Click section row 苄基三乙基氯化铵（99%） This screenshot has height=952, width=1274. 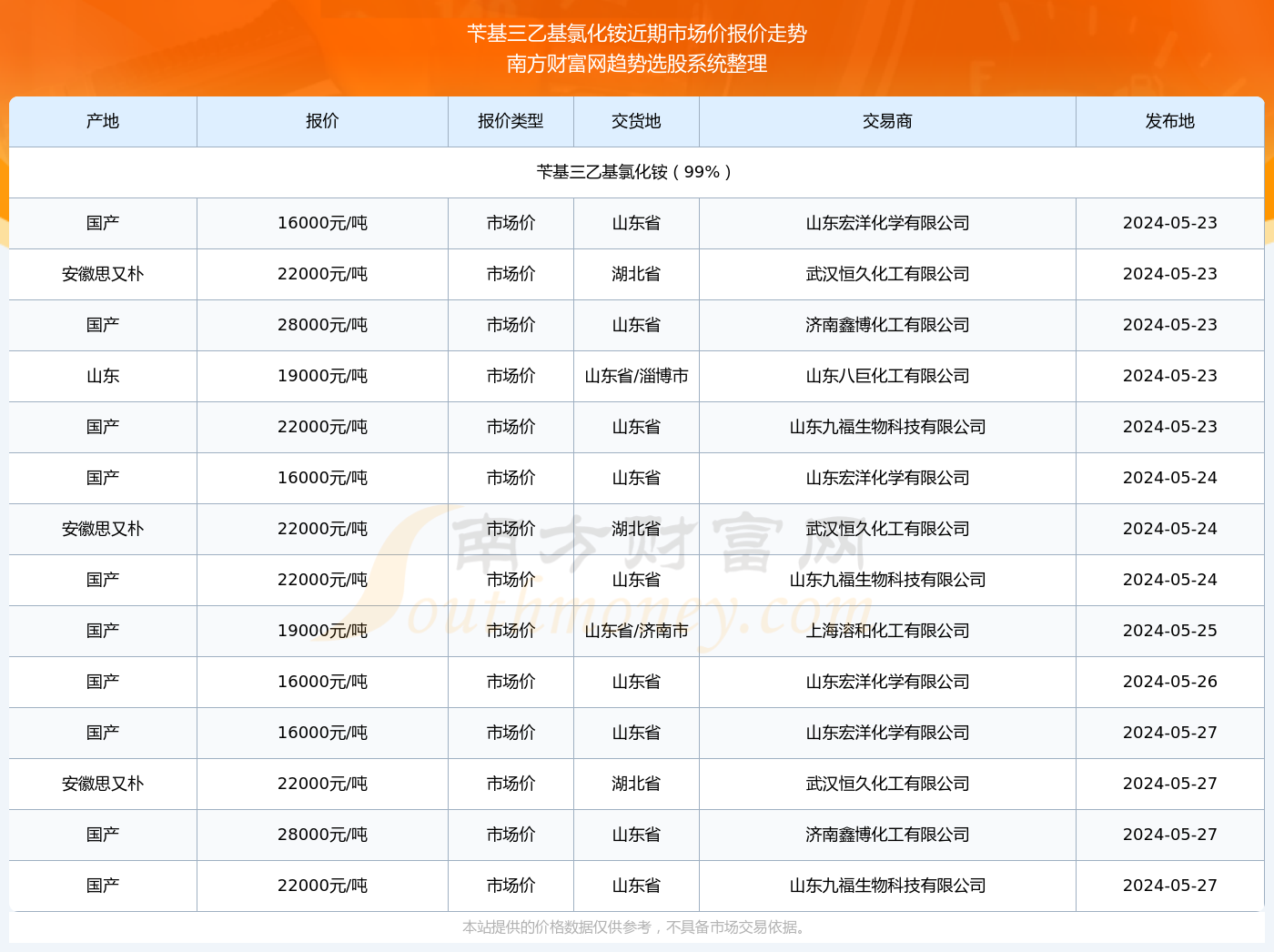636,172
